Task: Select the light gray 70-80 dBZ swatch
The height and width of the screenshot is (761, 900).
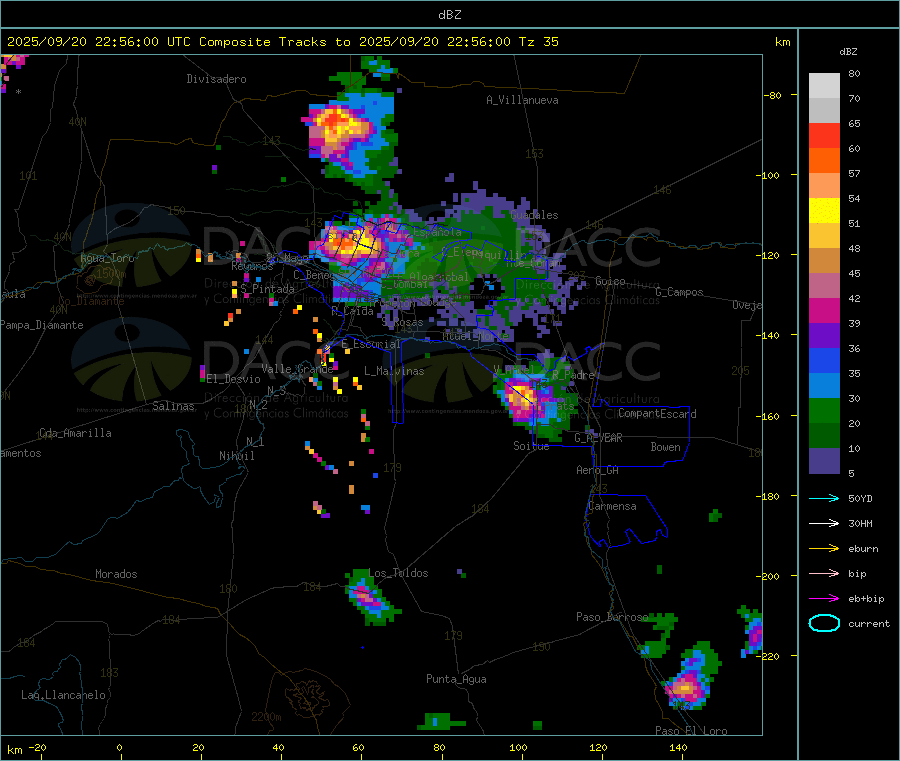Action: pyautogui.click(x=824, y=86)
